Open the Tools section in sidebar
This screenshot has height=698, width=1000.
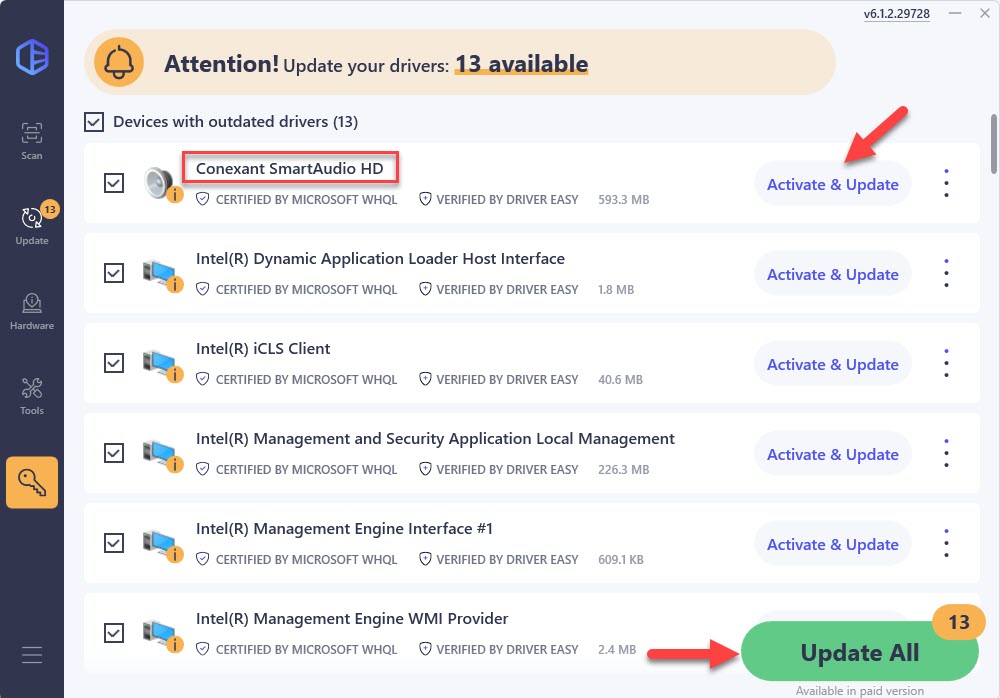[x=32, y=395]
